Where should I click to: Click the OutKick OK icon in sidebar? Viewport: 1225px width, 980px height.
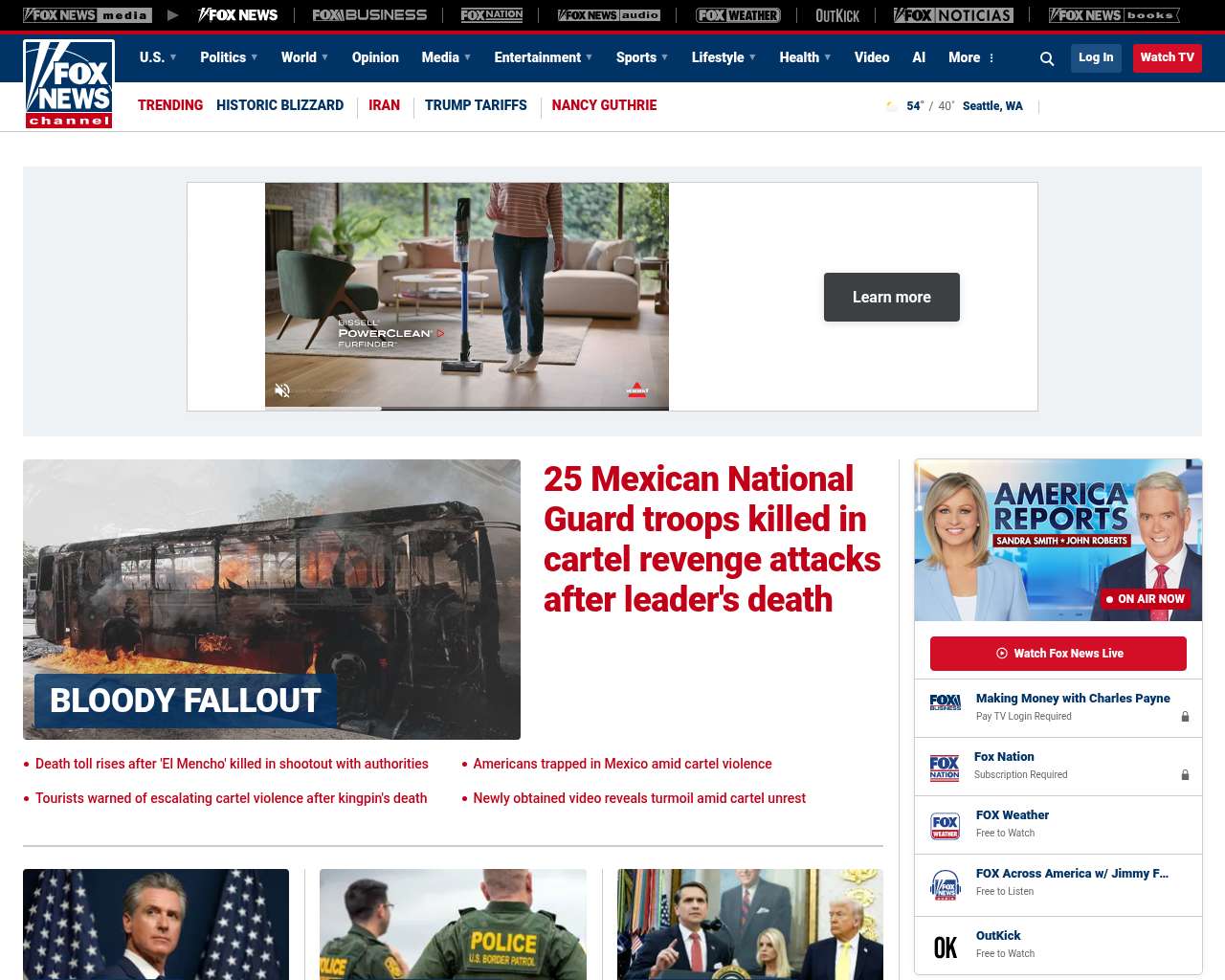coord(945,947)
